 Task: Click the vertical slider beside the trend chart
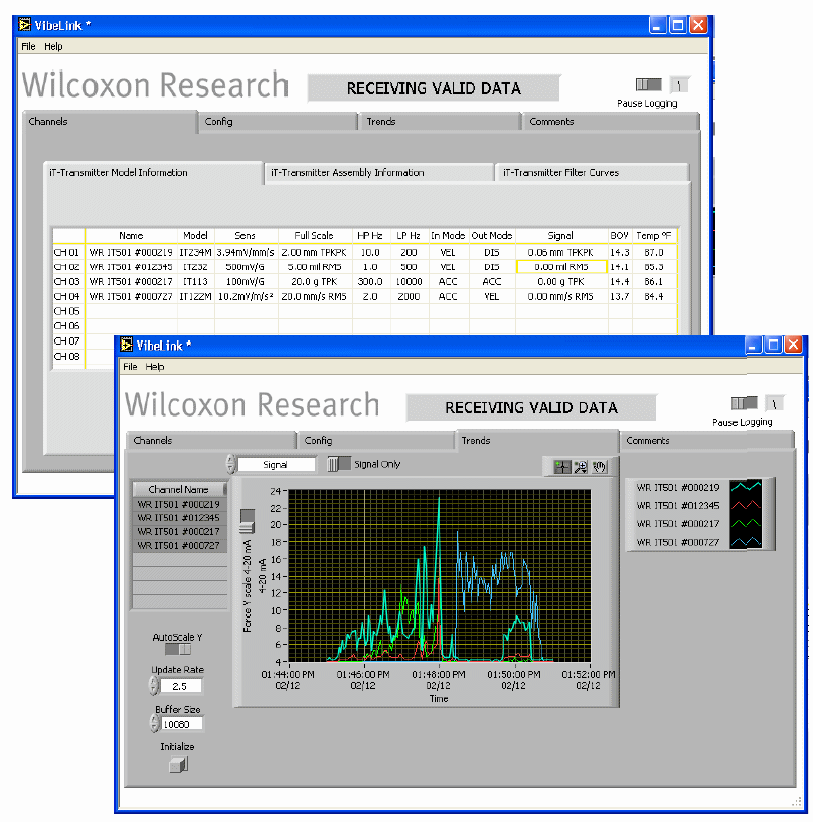[247, 519]
